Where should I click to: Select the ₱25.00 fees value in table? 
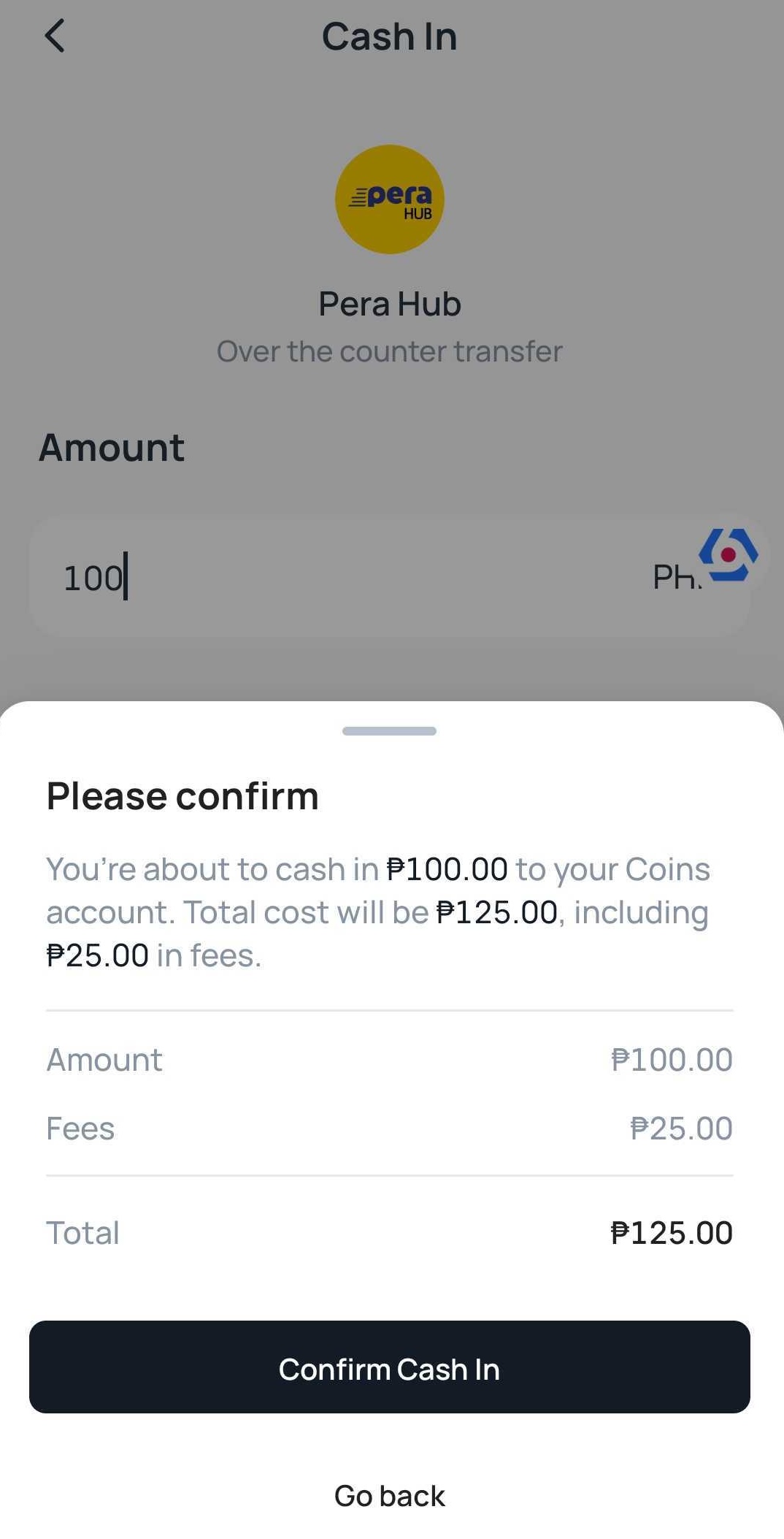(681, 1129)
